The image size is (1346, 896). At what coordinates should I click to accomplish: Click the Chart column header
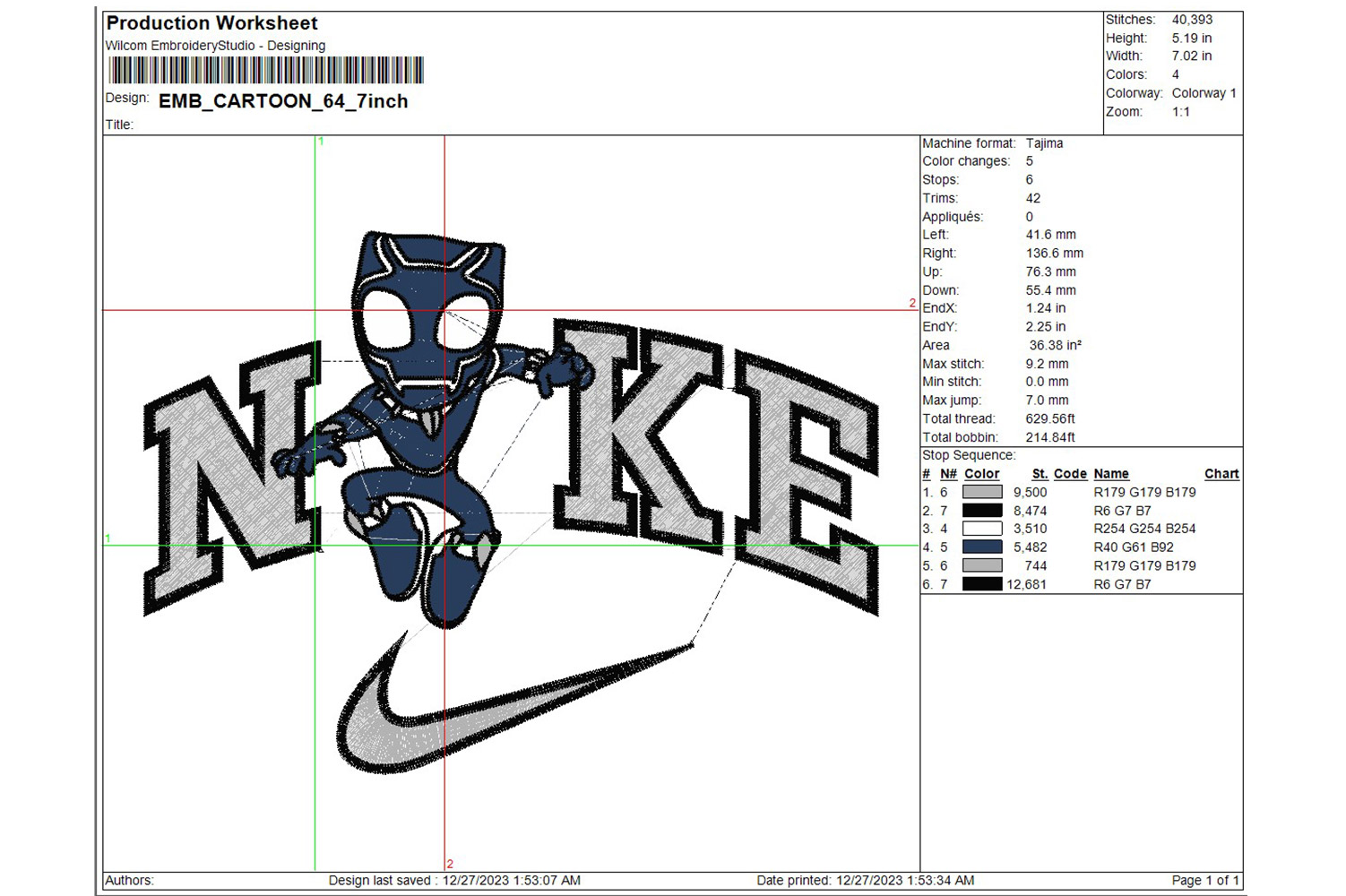point(1221,474)
